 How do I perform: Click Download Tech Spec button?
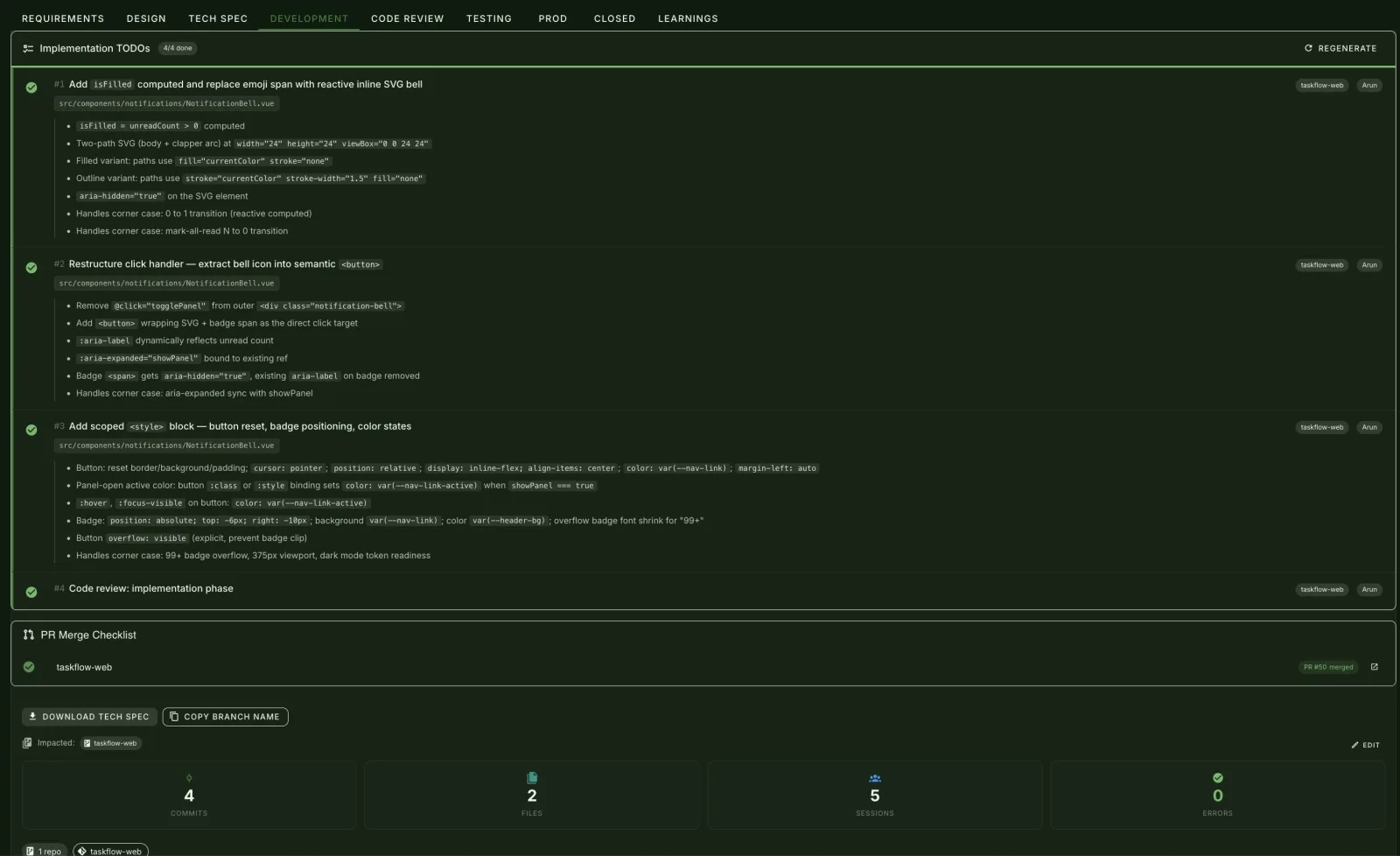tap(89, 717)
